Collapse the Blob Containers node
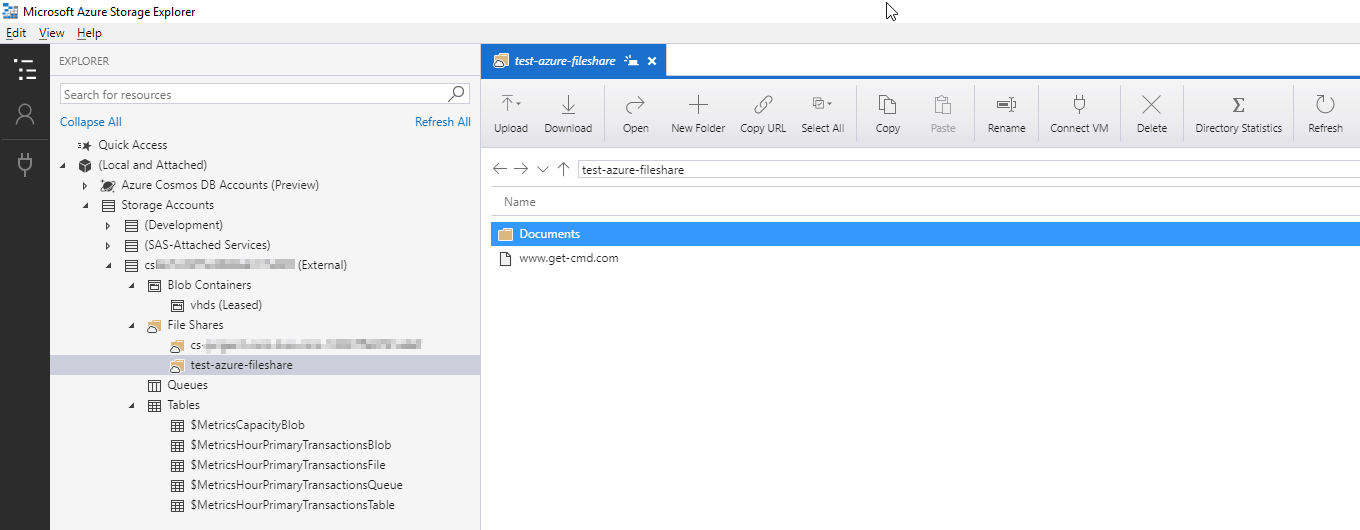1360x530 pixels. (x=131, y=285)
